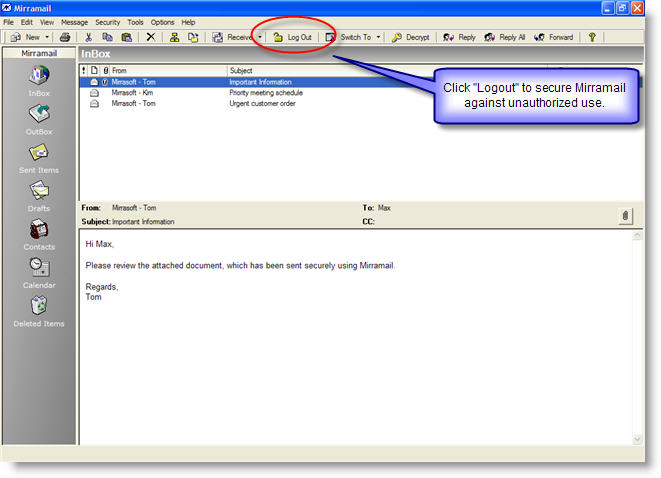Image resolution: width=661 pixels, height=478 pixels.
Task: Click the network hierarchy toolbar icon
Action: point(174,37)
